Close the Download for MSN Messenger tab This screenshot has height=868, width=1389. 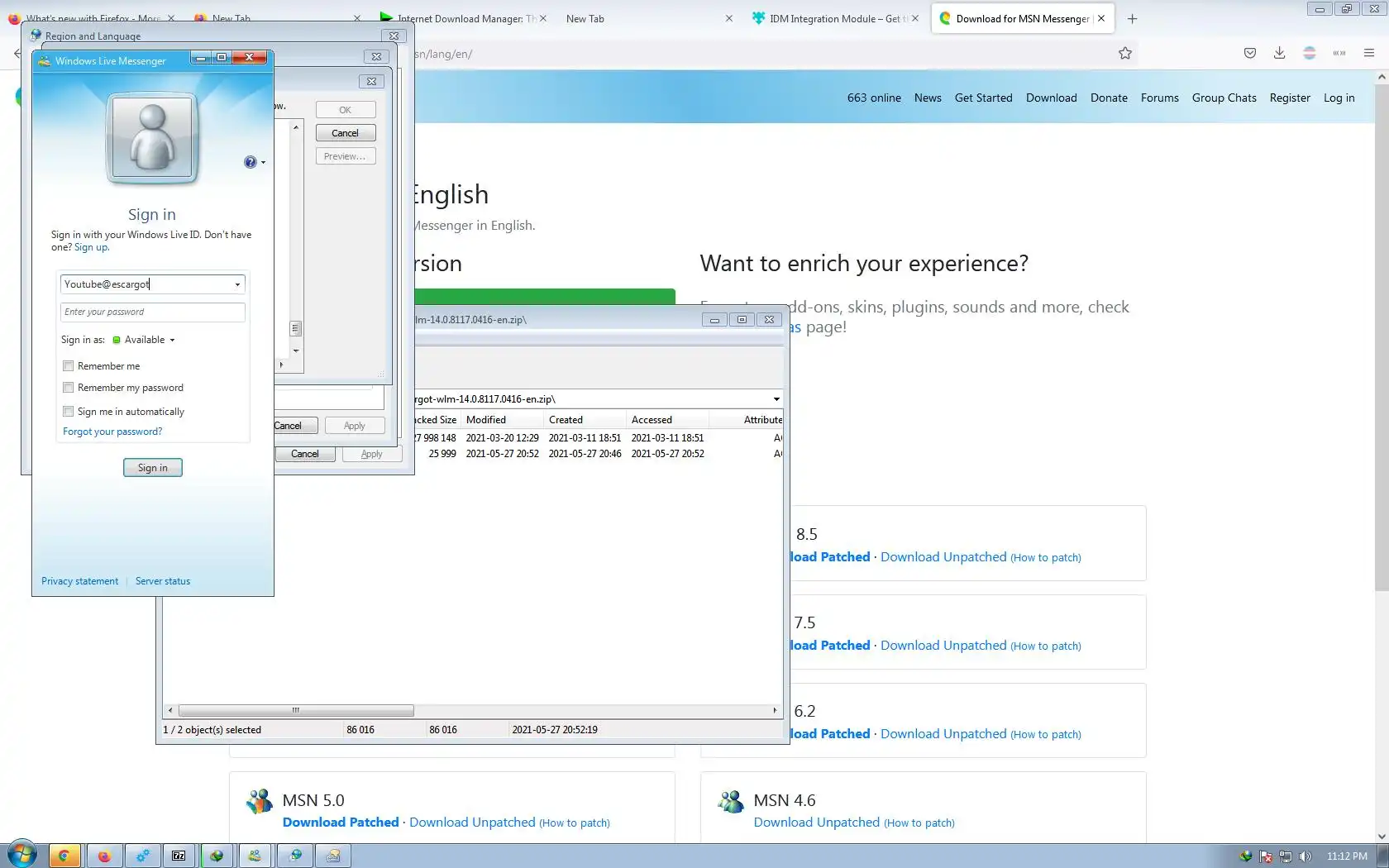point(1101,18)
